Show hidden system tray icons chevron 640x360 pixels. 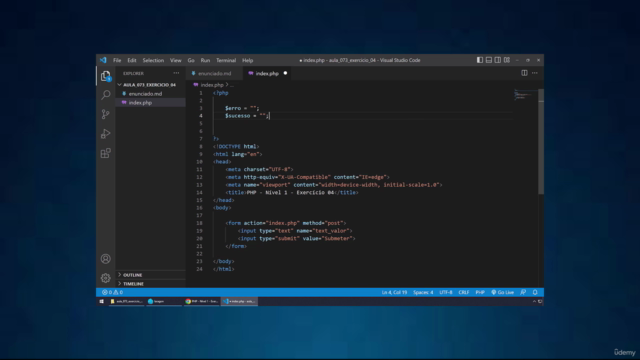(534, 301)
